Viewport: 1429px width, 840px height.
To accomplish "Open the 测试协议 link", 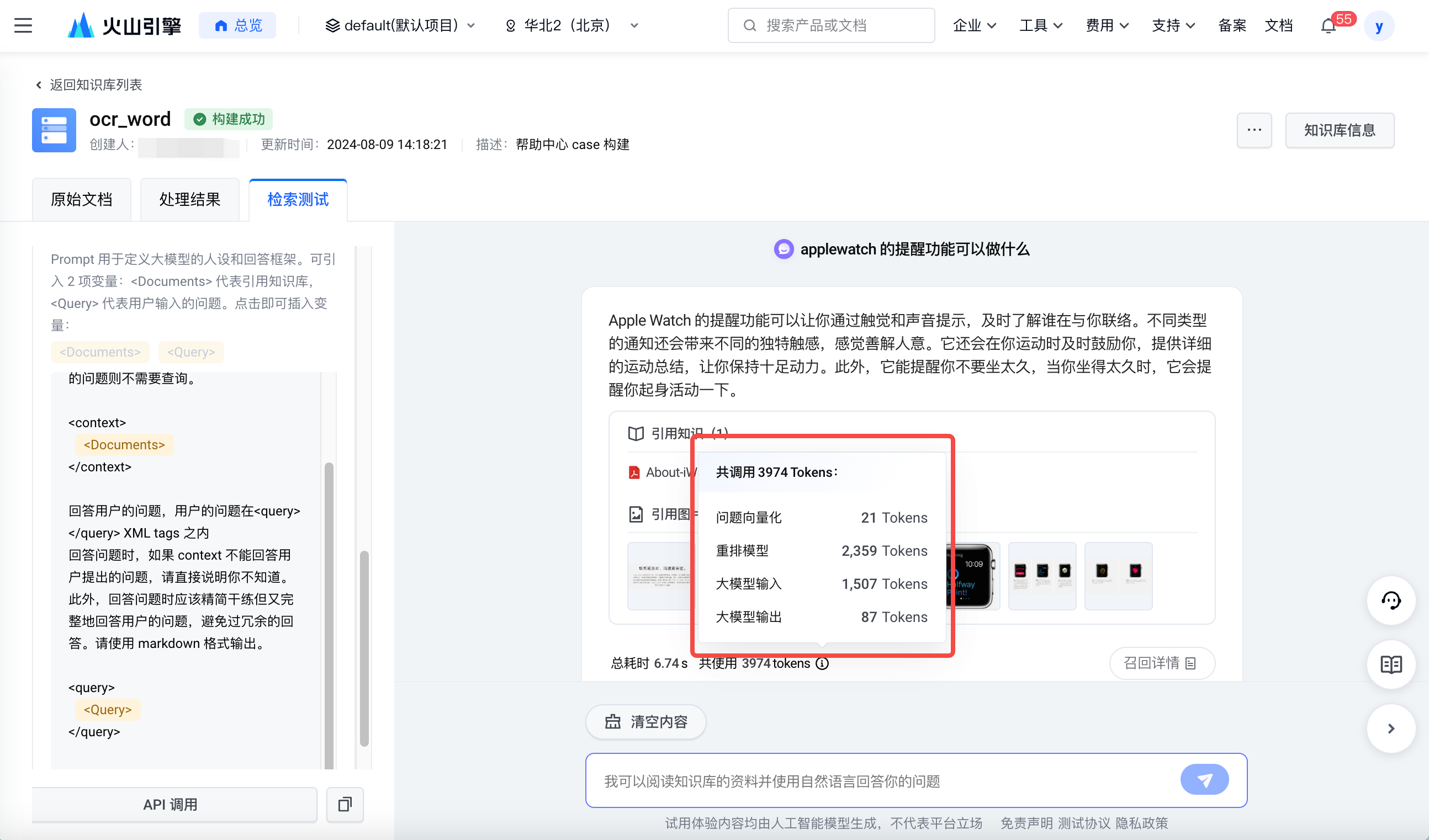I will click(1084, 823).
